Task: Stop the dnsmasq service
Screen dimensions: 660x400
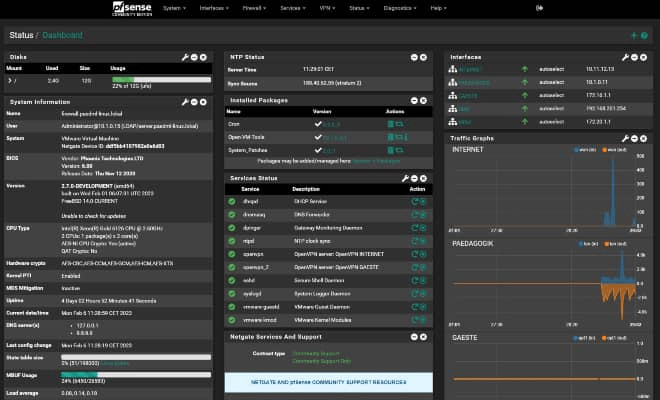Action: tap(423, 215)
